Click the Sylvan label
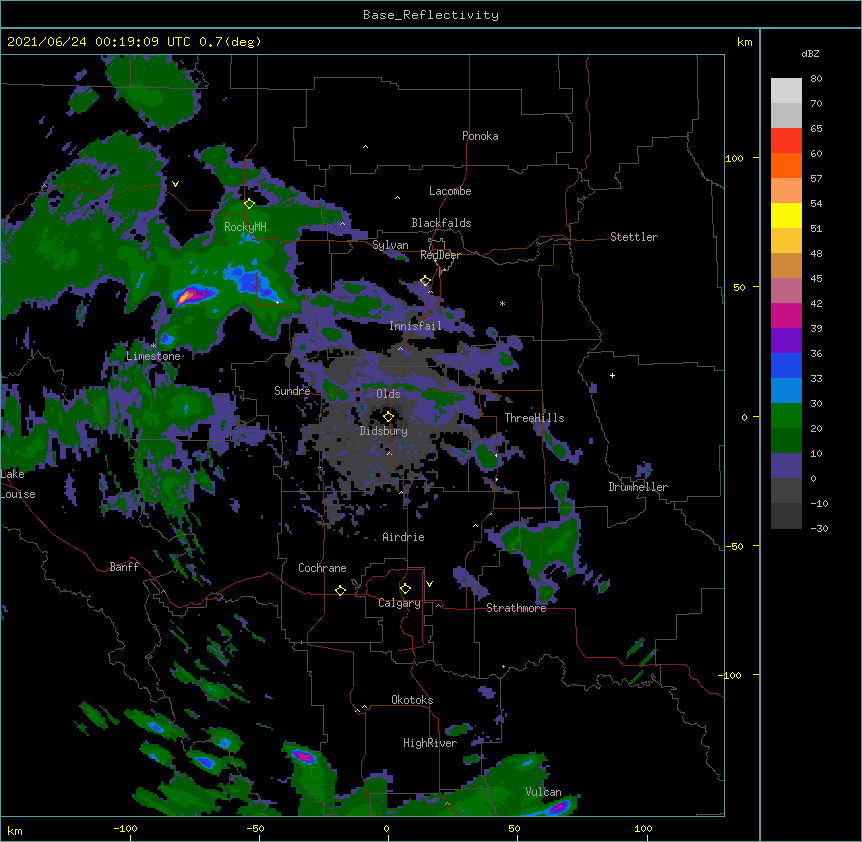This screenshot has width=862, height=842. 390,245
